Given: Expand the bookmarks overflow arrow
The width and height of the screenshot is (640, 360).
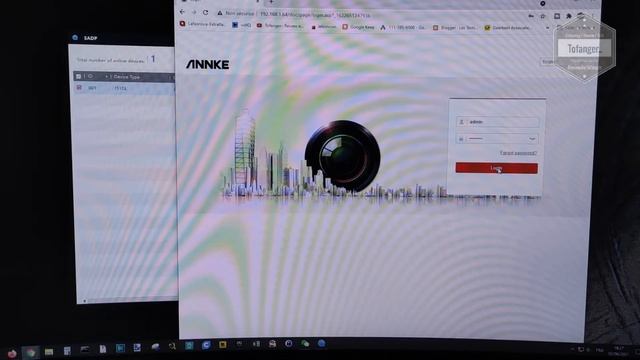Looking at the screenshot, I should [x=547, y=28].
